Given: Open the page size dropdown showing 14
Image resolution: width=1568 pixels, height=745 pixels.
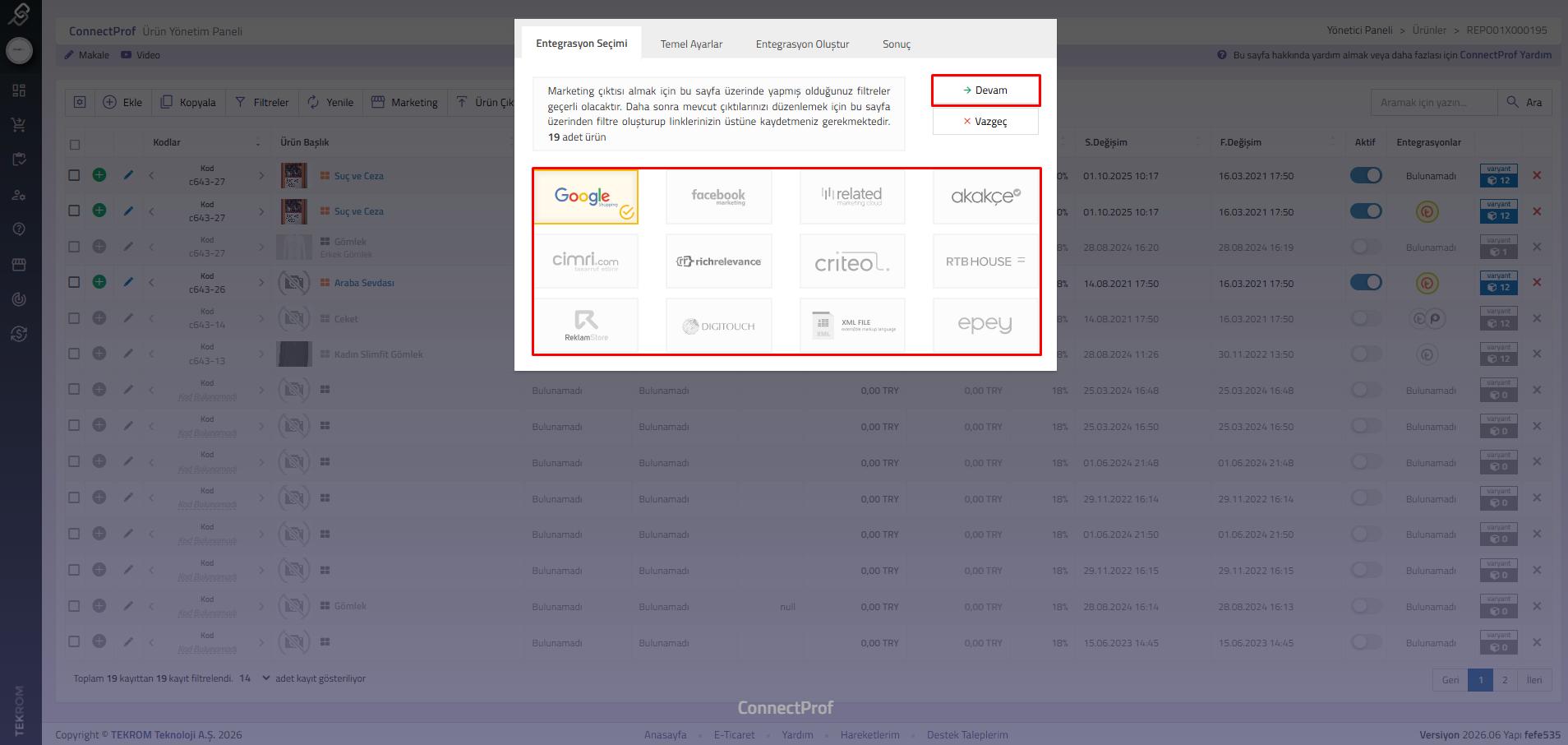Looking at the screenshot, I should [255, 678].
